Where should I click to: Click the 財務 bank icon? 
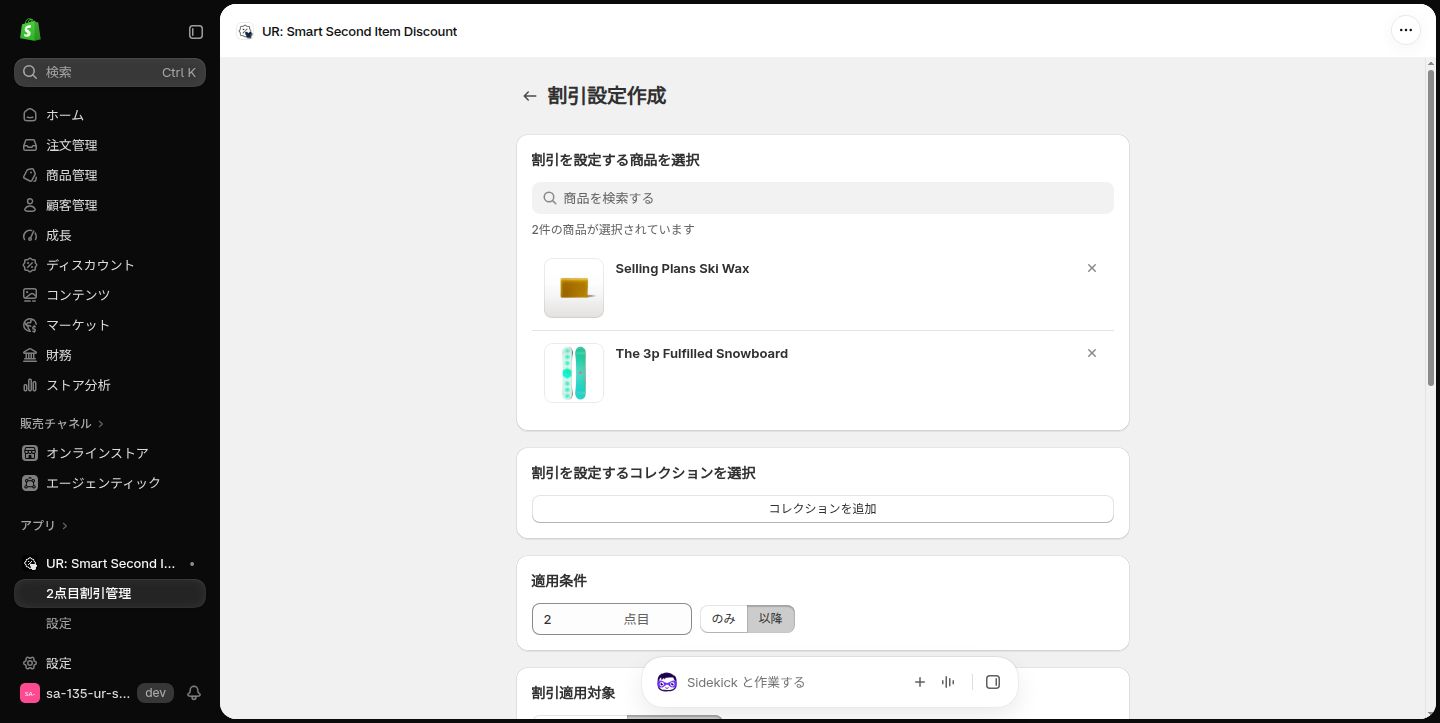30,355
